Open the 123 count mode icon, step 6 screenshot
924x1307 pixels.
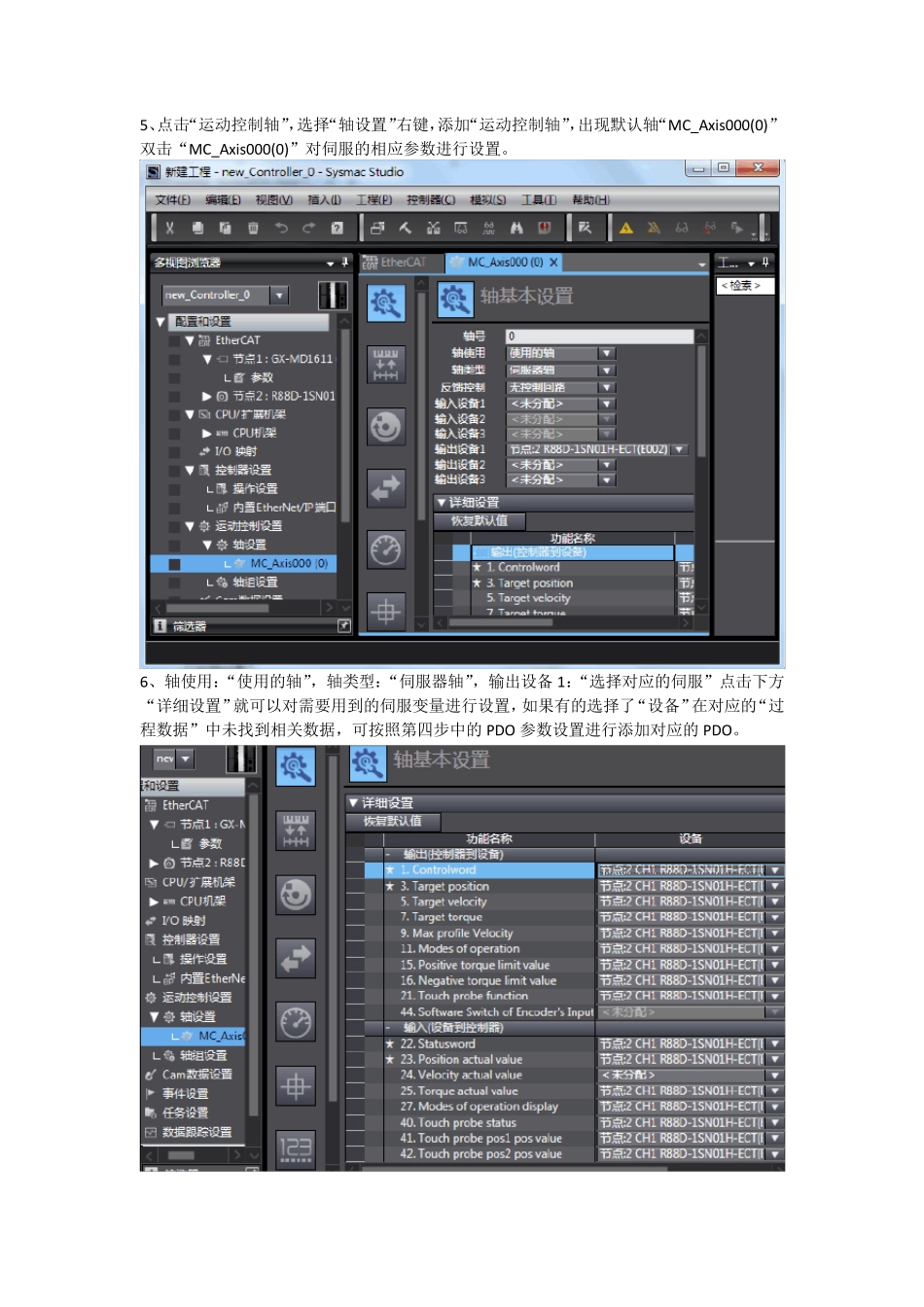[x=296, y=1148]
